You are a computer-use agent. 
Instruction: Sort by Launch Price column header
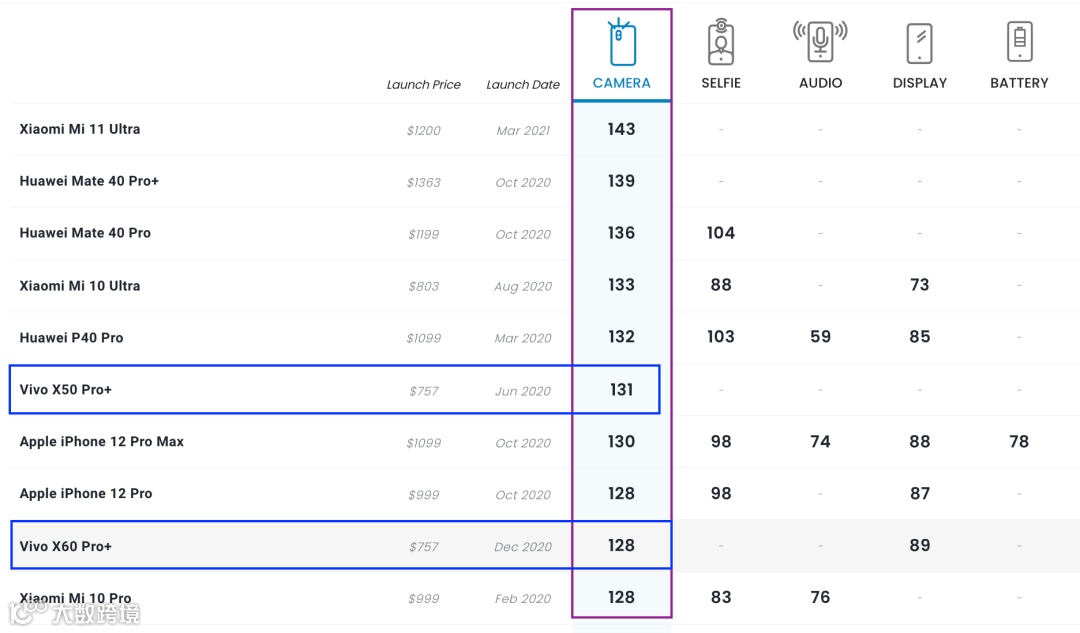tap(424, 85)
